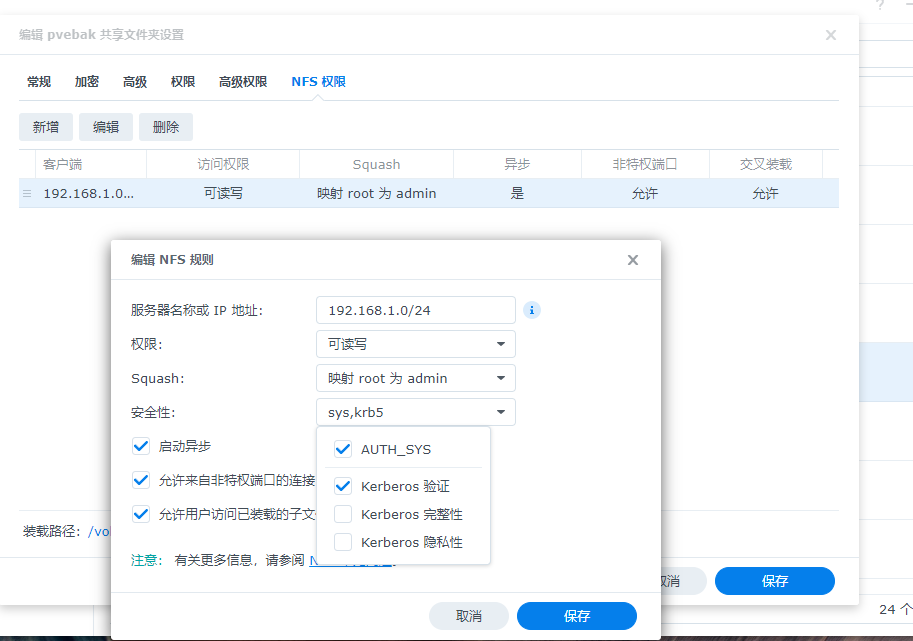Enable Kerberos 完整性 option
The width and height of the screenshot is (913, 641).
click(343, 514)
